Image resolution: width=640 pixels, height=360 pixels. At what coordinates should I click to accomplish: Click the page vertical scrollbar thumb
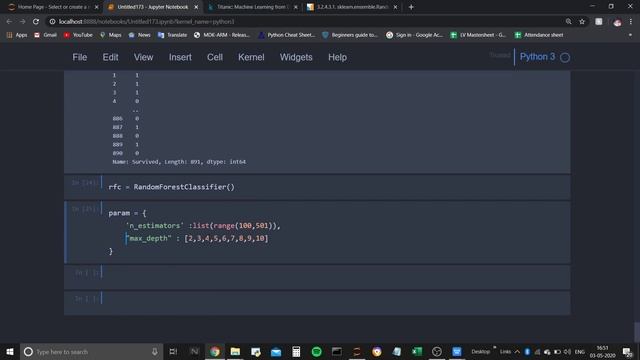pos(636,332)
